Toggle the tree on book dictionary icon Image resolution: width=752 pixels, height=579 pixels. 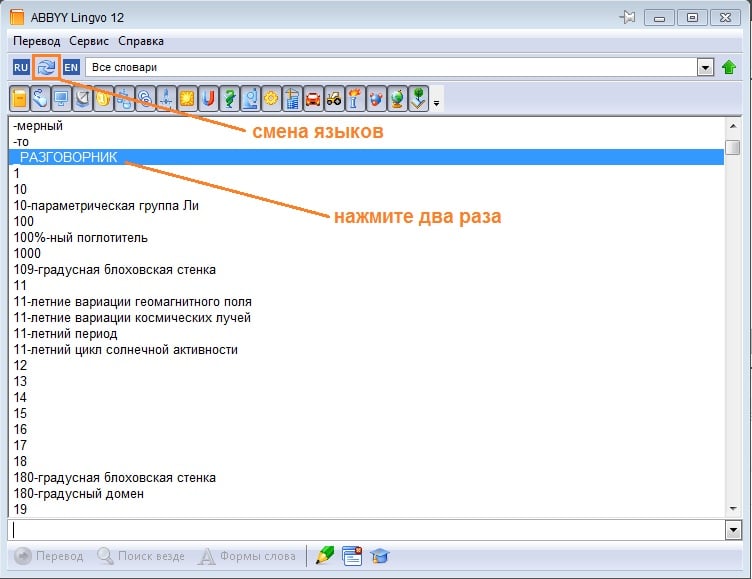pos(418,98)
